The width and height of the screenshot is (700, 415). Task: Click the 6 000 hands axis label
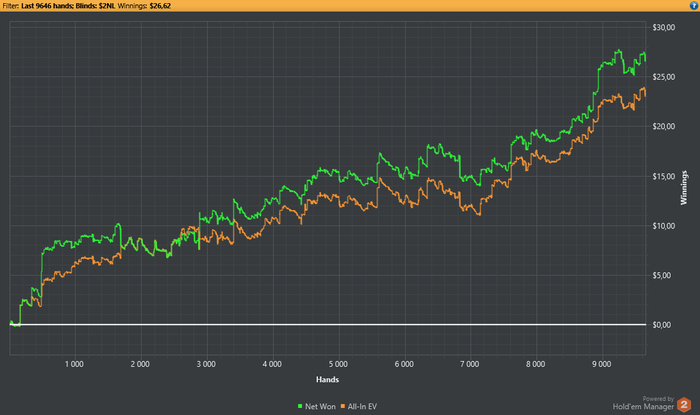(x=404, y=365)
